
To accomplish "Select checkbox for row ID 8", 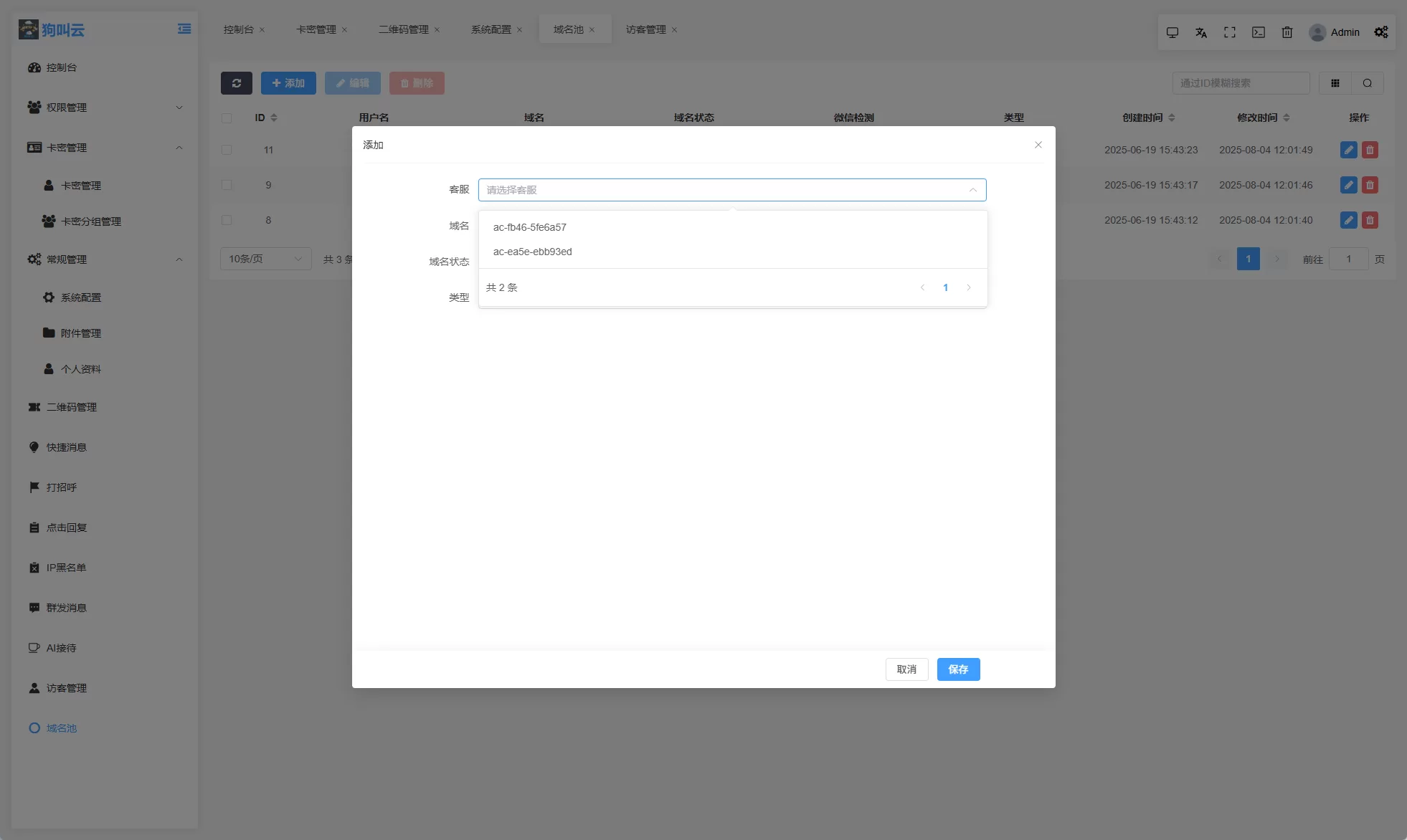I will pos(227,220).
